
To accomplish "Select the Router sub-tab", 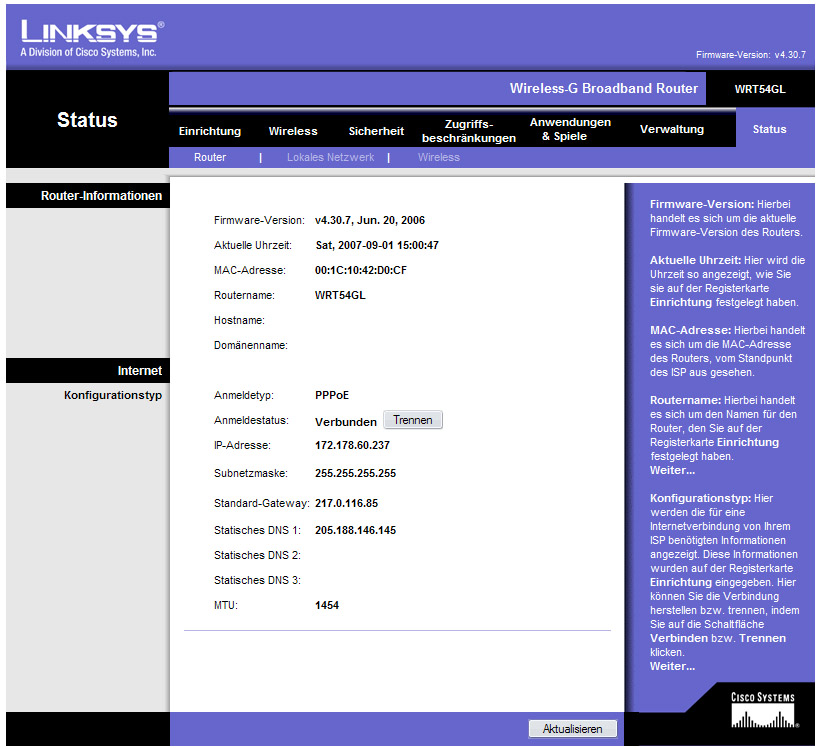I will pos(210,157).
